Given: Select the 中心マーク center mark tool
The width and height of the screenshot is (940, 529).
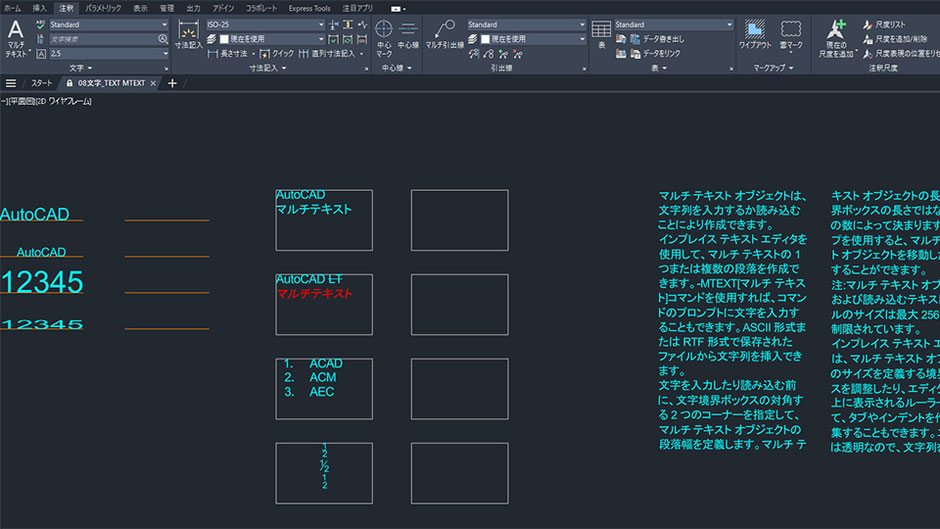Looking at the screenshot, I should pos(384,38).
